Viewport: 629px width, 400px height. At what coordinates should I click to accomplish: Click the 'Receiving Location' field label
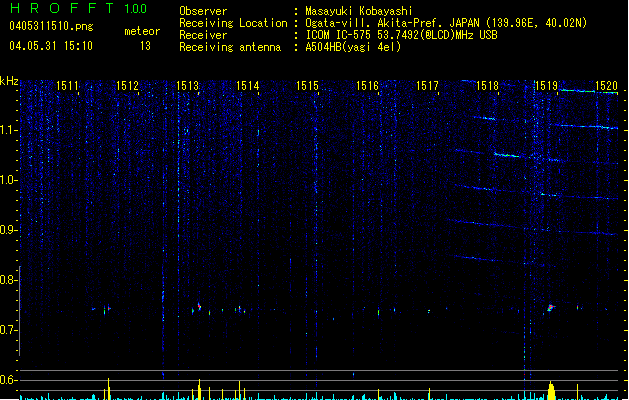click(233, 23)
